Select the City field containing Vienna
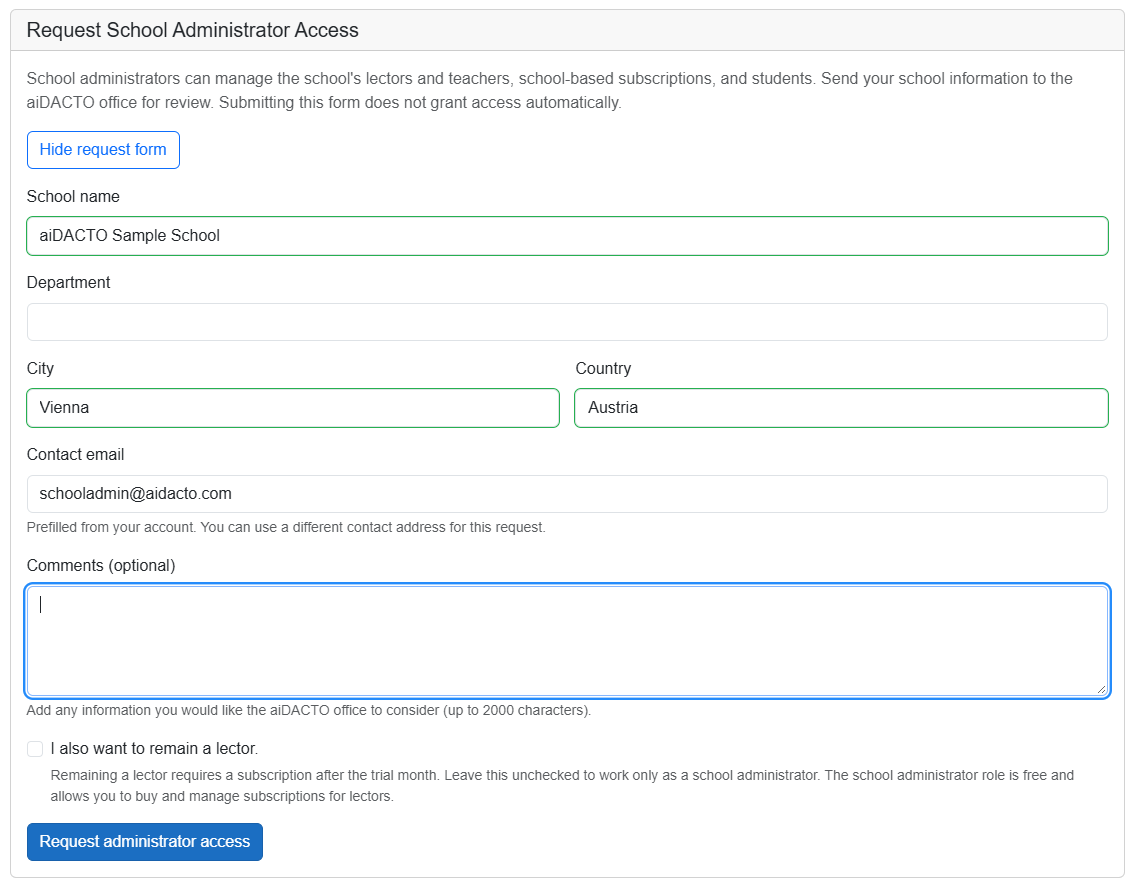The image size is (1132, 889). [x=293, y=407]
